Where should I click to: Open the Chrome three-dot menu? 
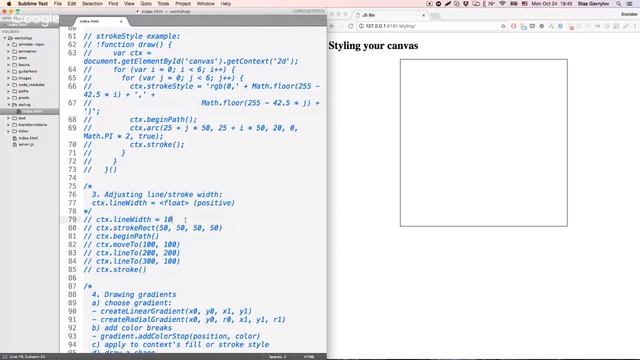[635, 26]
